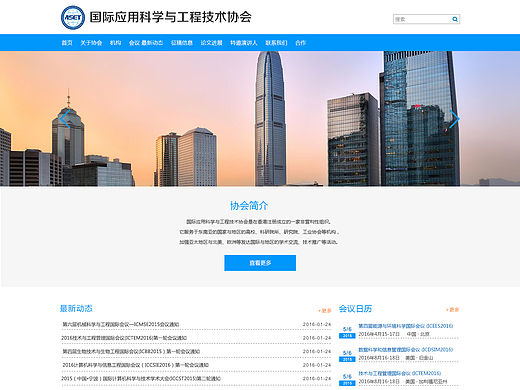The image size is (520, 390).
Task: Click the 更多 link beside 最新动态
Action: point(325,311)
